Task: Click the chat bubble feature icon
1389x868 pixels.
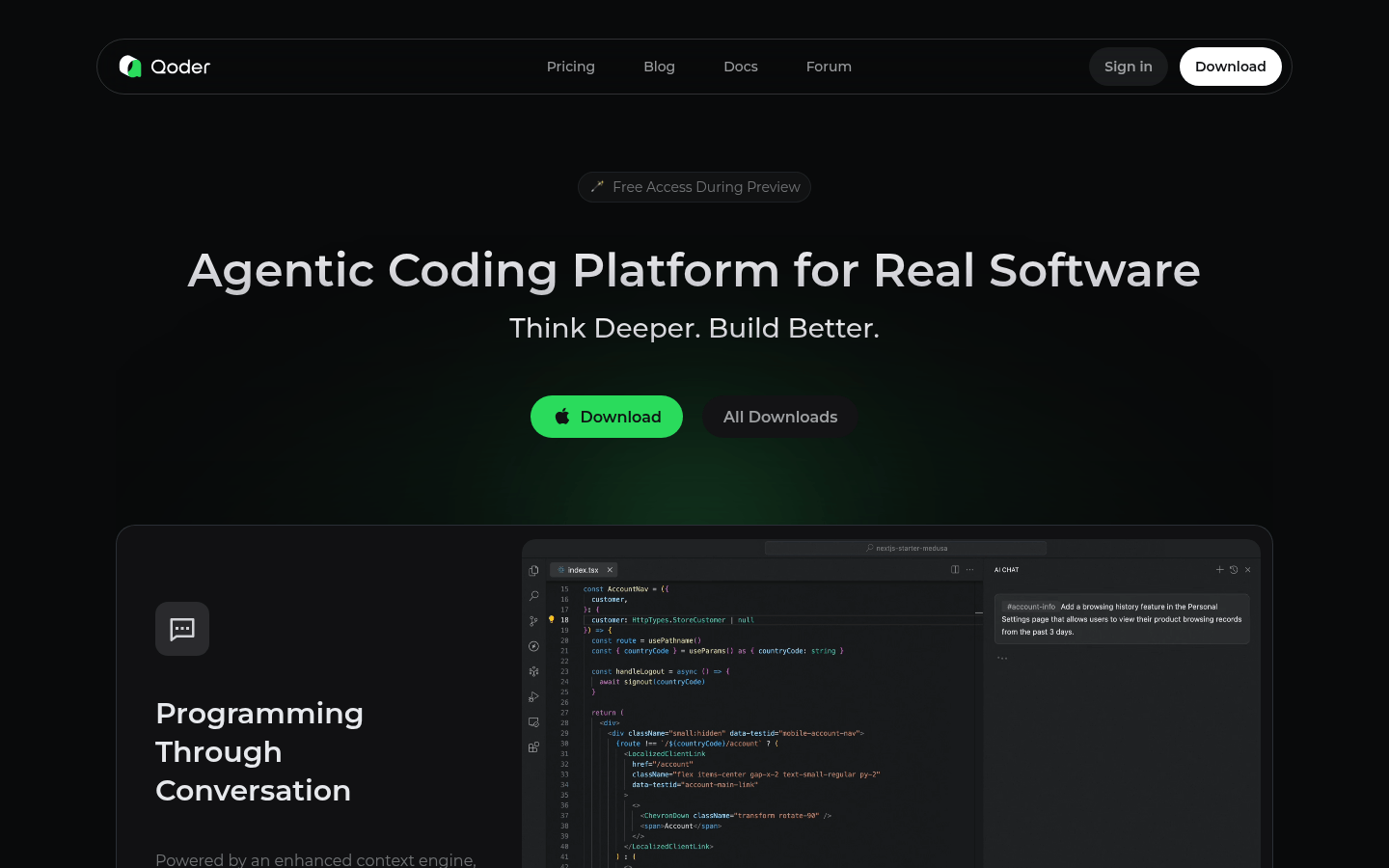Action: tap(182, 629)
